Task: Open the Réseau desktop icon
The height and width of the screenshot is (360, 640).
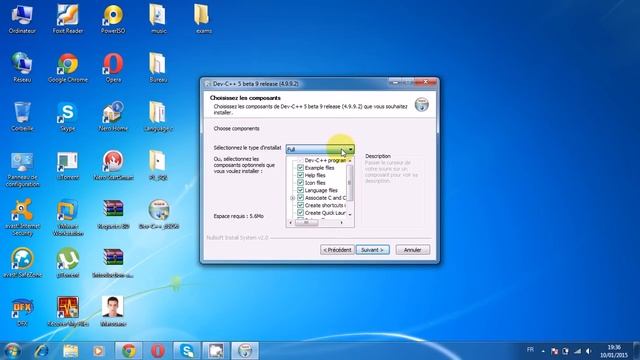Action: [x=22, y=68]
